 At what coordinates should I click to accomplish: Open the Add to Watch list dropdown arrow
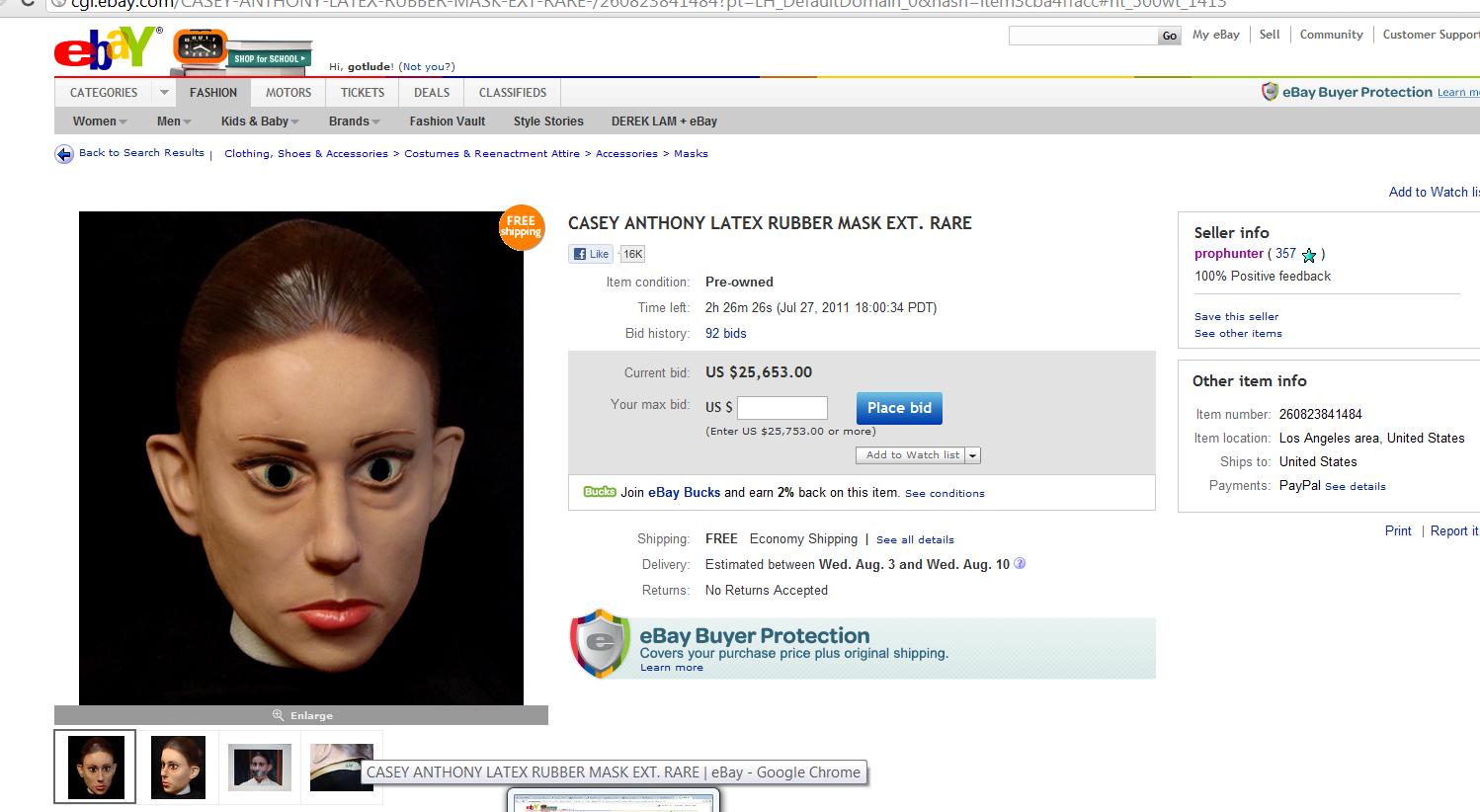point(973,455)
